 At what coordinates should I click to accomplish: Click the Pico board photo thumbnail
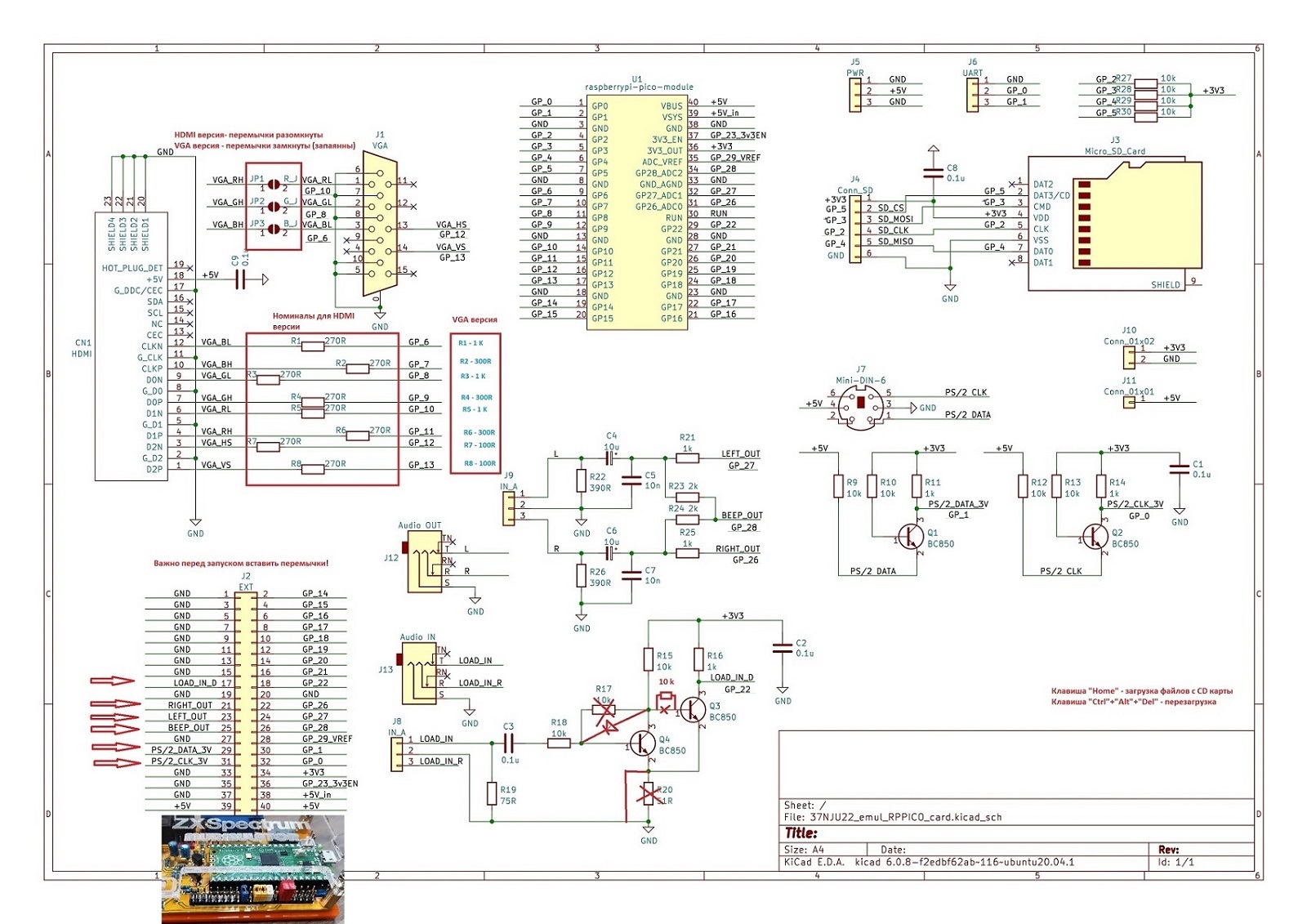click(x=252, y=868)
